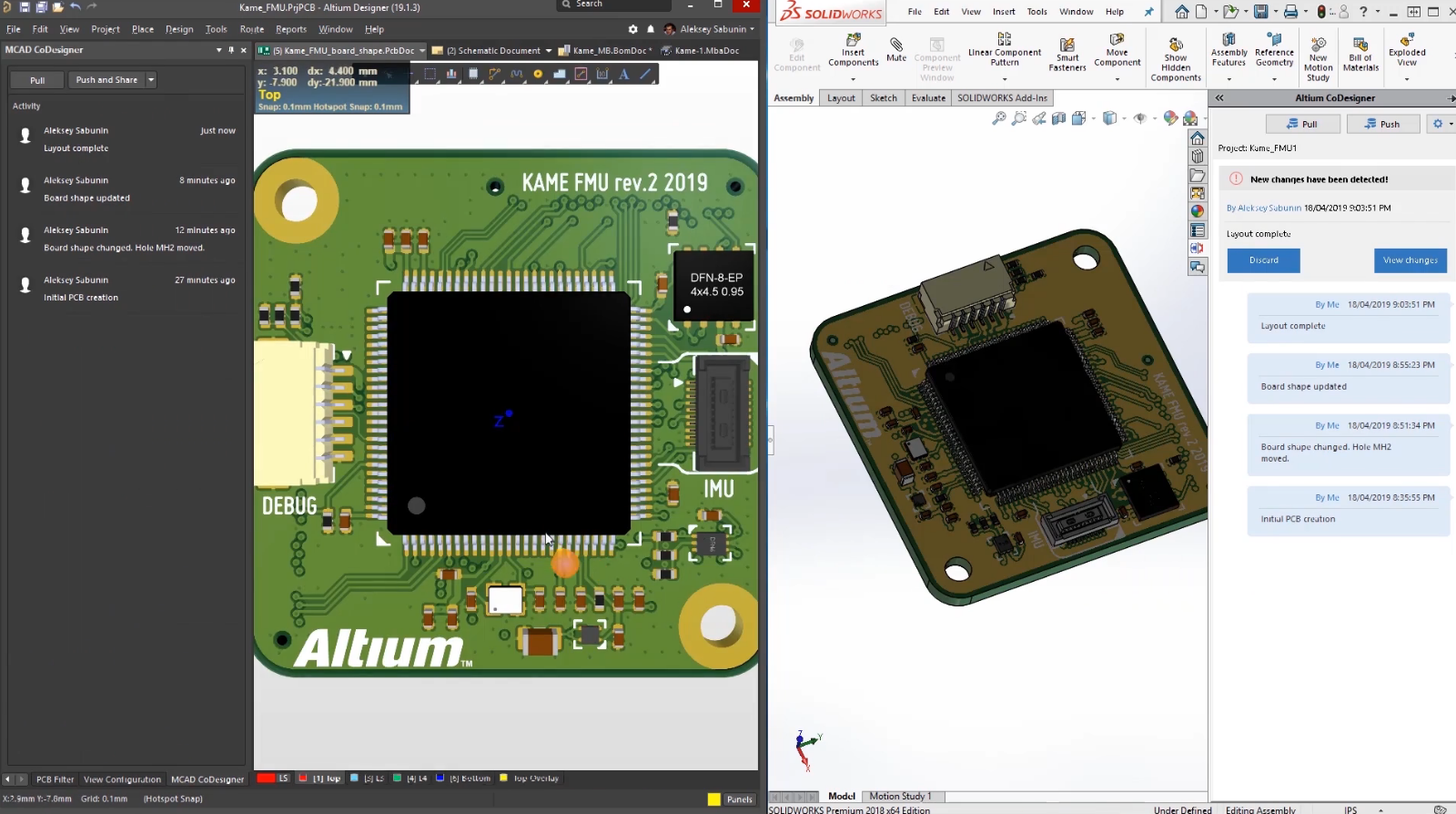Select the [1] Top layer red swatch
This screenshot has height=814, width=1456.
click(303, 778)
